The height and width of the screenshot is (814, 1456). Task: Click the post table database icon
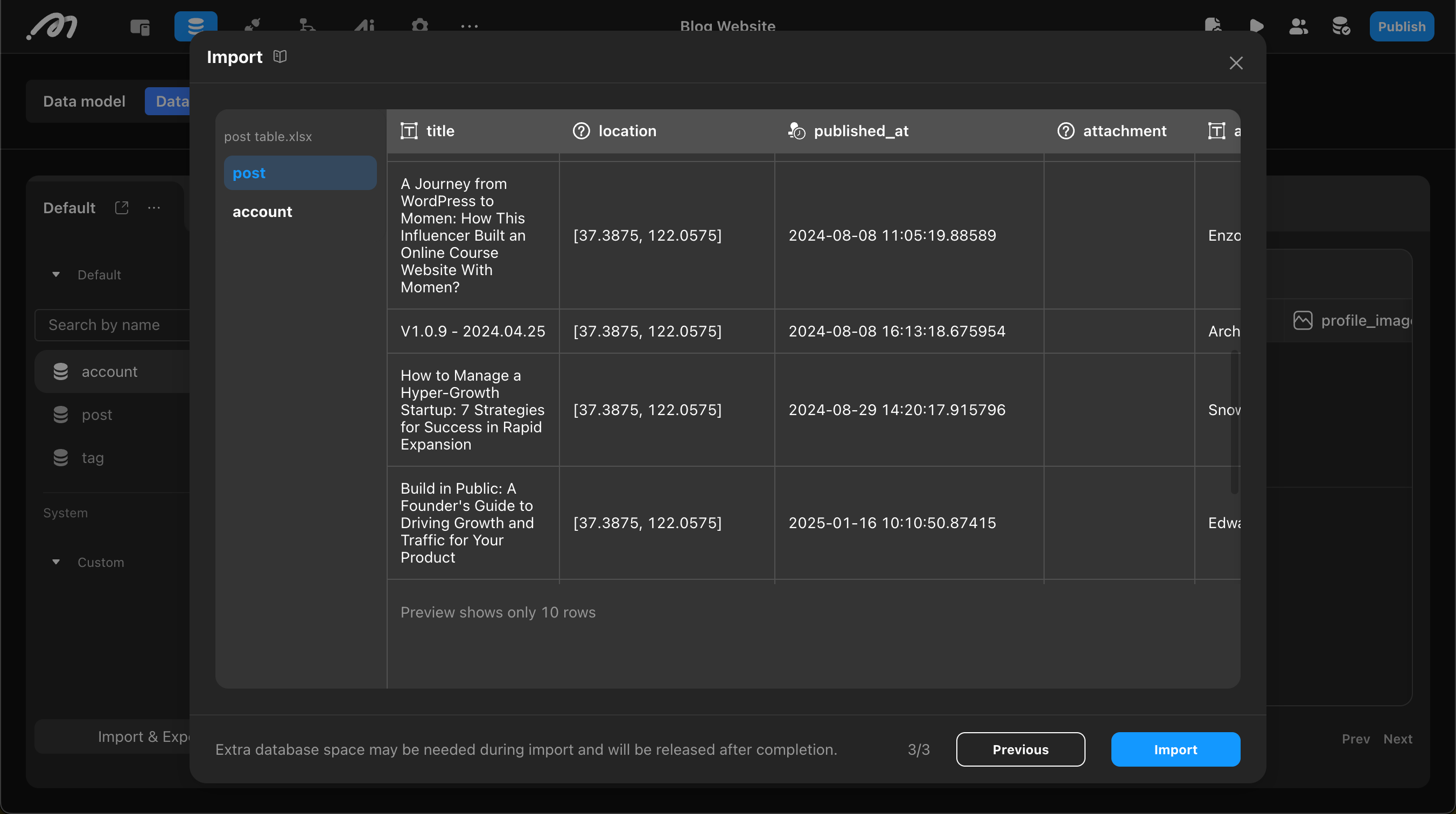[x=60, y=415]
